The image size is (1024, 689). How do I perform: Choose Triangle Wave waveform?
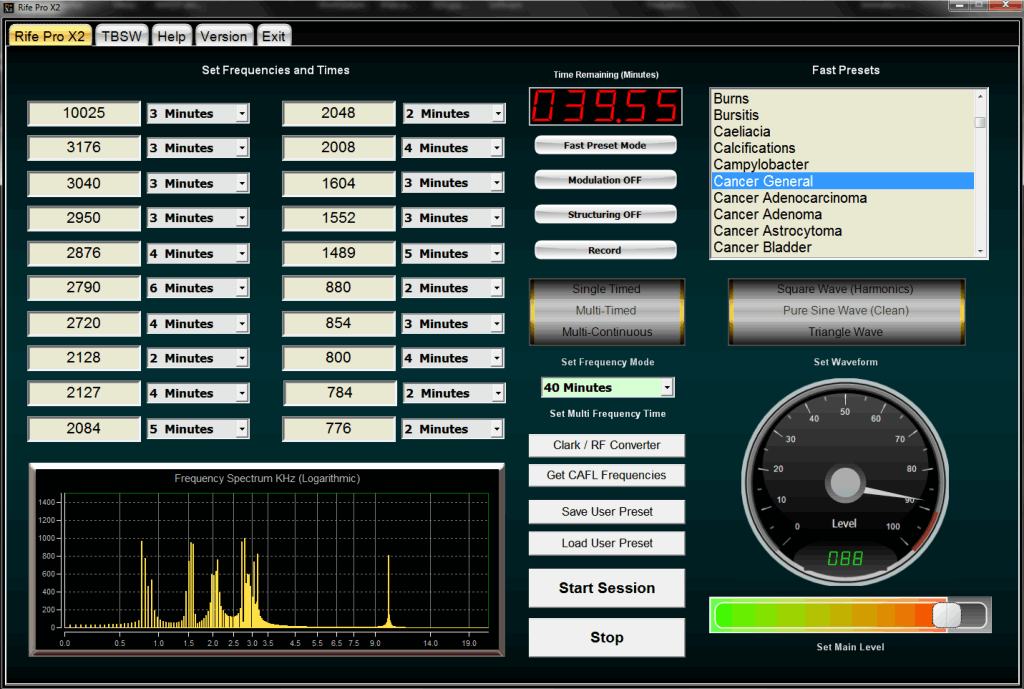click(x=846, y=332)
